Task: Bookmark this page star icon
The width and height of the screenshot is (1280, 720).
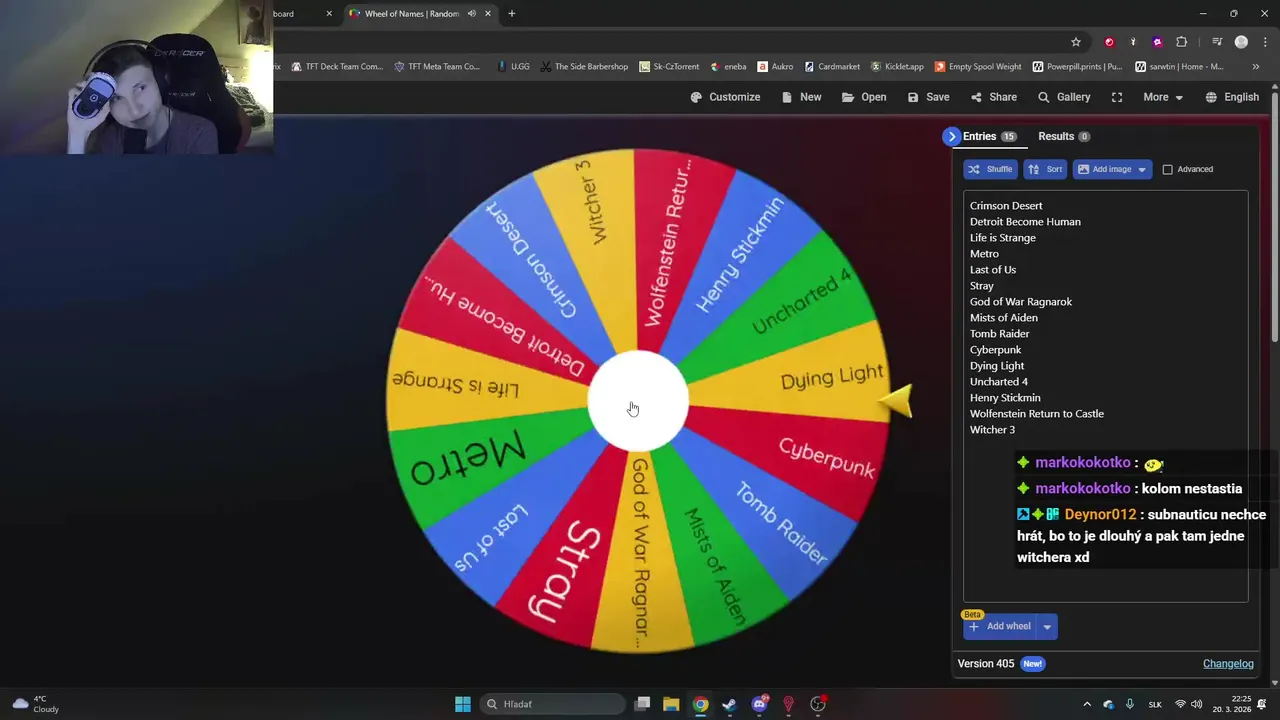Action: tap(1076, 42)
